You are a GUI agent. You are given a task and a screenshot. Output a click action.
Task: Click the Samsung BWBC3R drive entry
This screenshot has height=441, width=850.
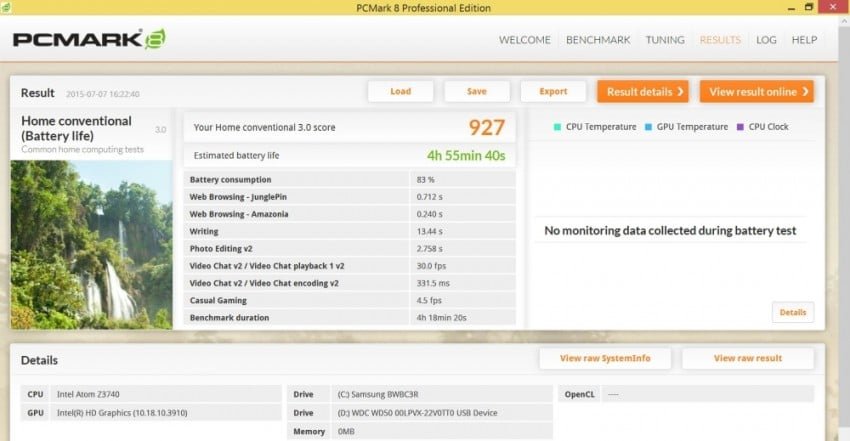(x=378, y=394)
